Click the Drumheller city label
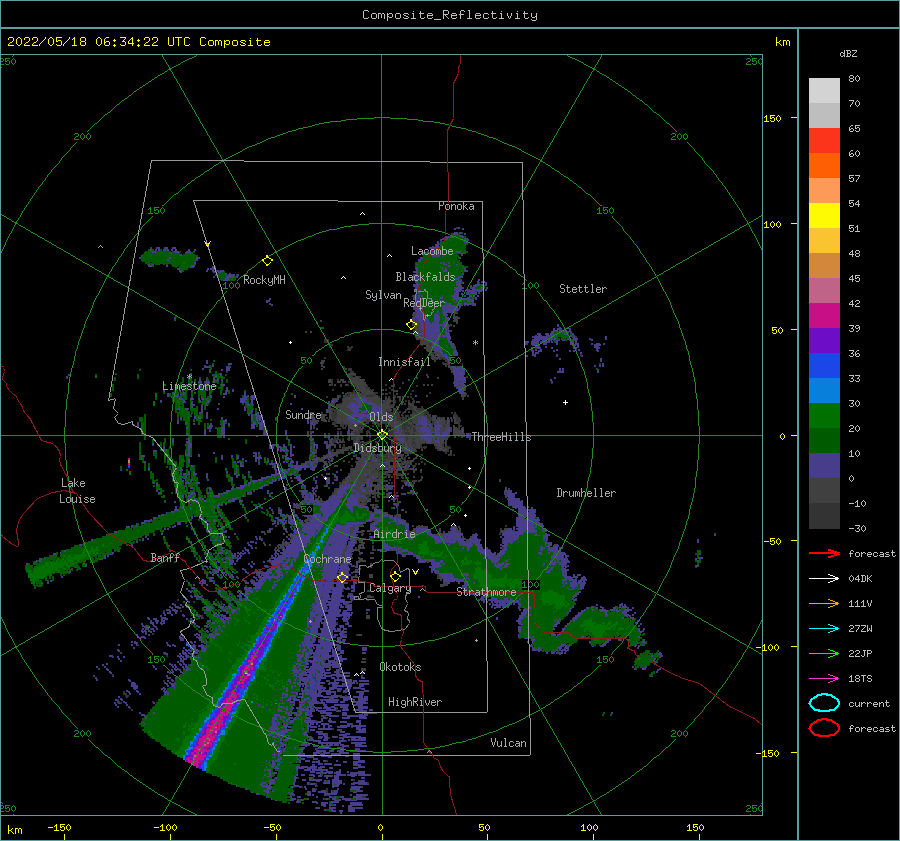 [586, 493]
